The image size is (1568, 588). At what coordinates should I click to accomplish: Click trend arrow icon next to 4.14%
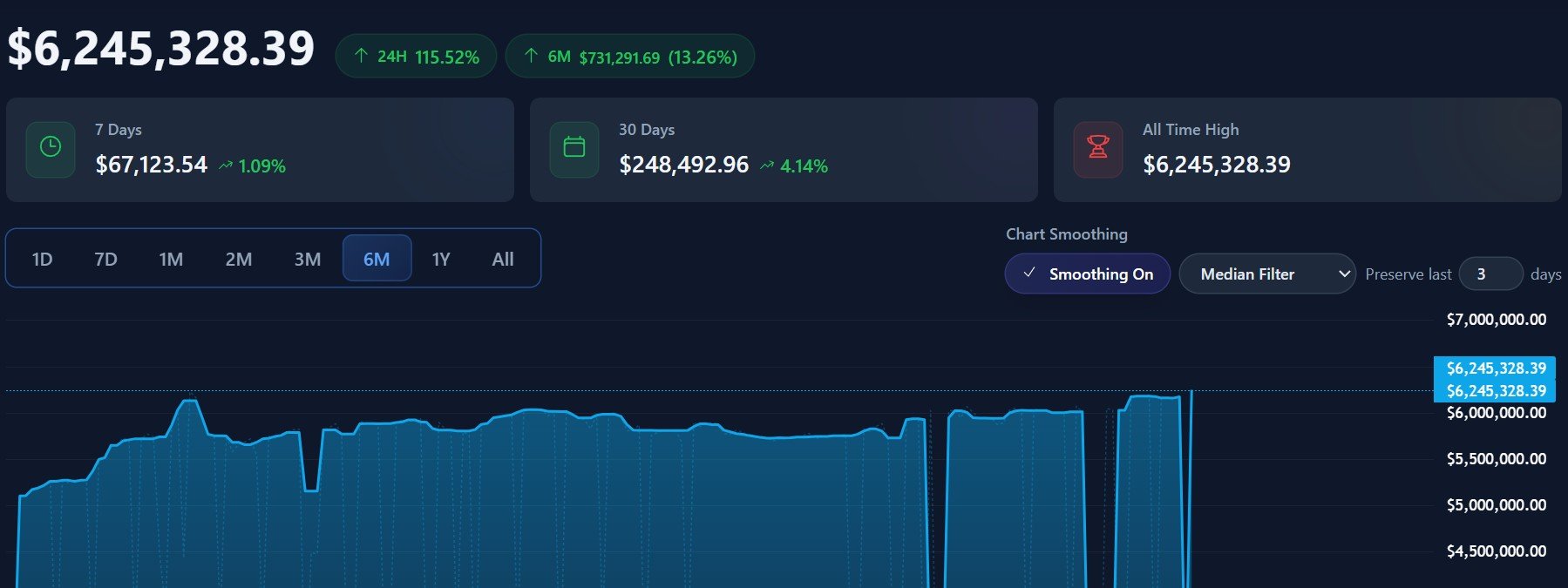[767, 166]
